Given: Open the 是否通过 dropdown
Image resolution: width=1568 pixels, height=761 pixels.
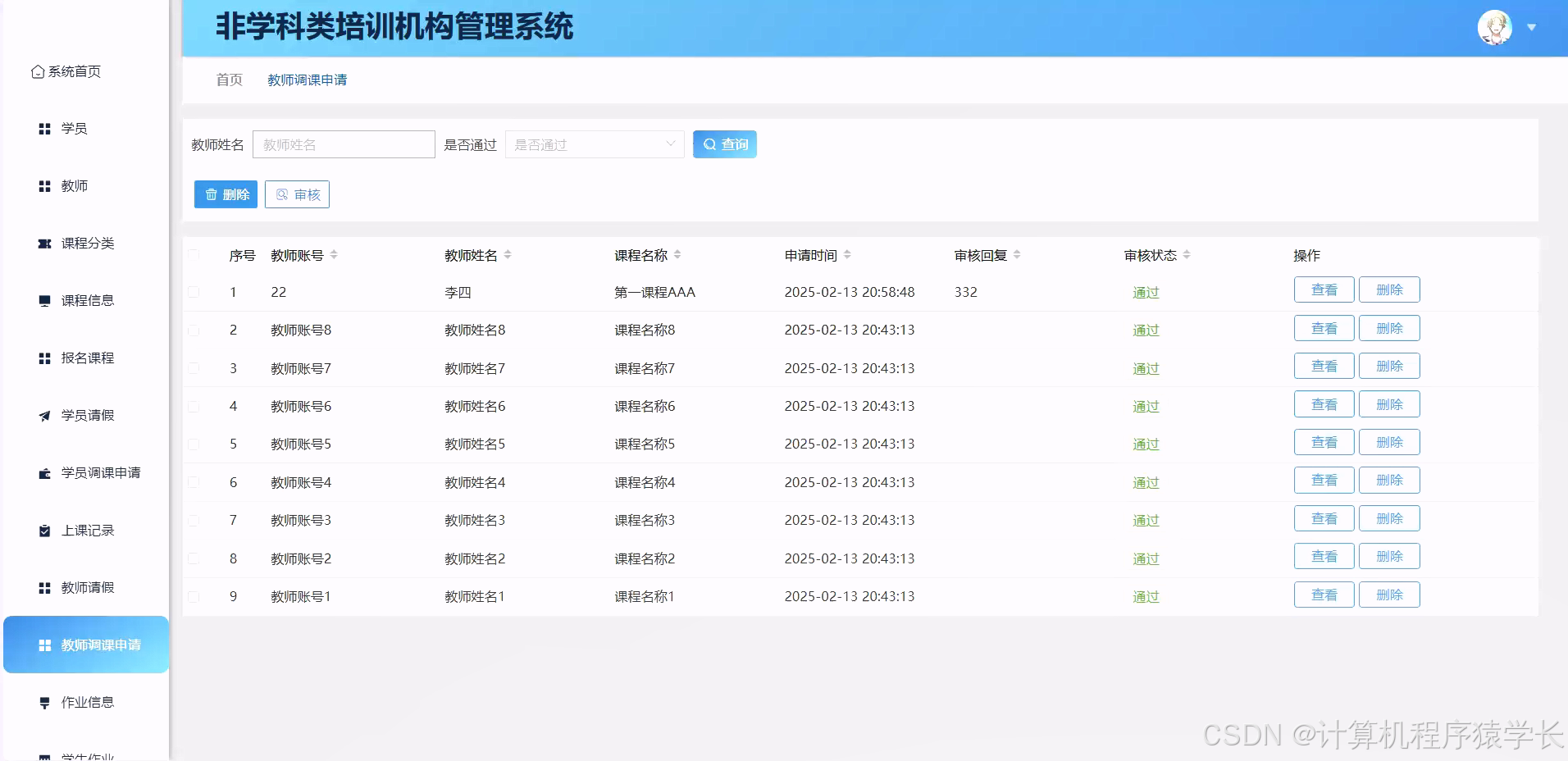Looking at the screenshot, I should pos(595,144).
